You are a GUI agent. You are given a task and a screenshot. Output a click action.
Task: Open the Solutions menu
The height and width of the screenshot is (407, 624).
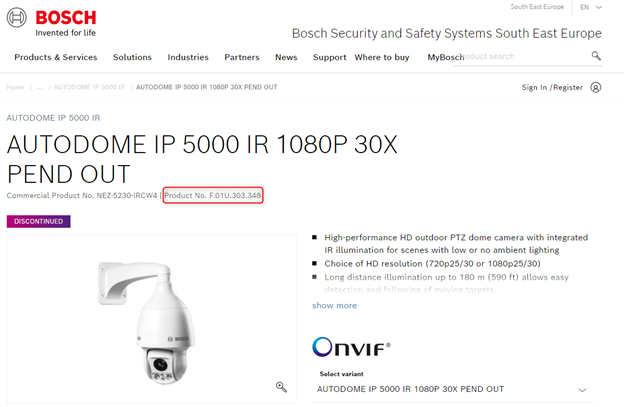tap(132, 57)
